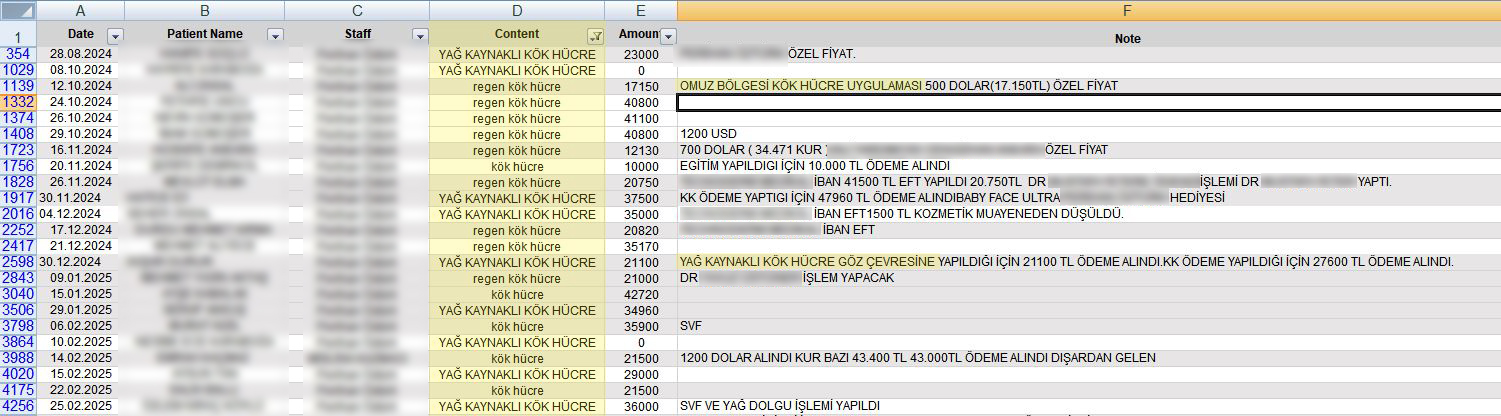Click row header 2598

pos(18,262)
